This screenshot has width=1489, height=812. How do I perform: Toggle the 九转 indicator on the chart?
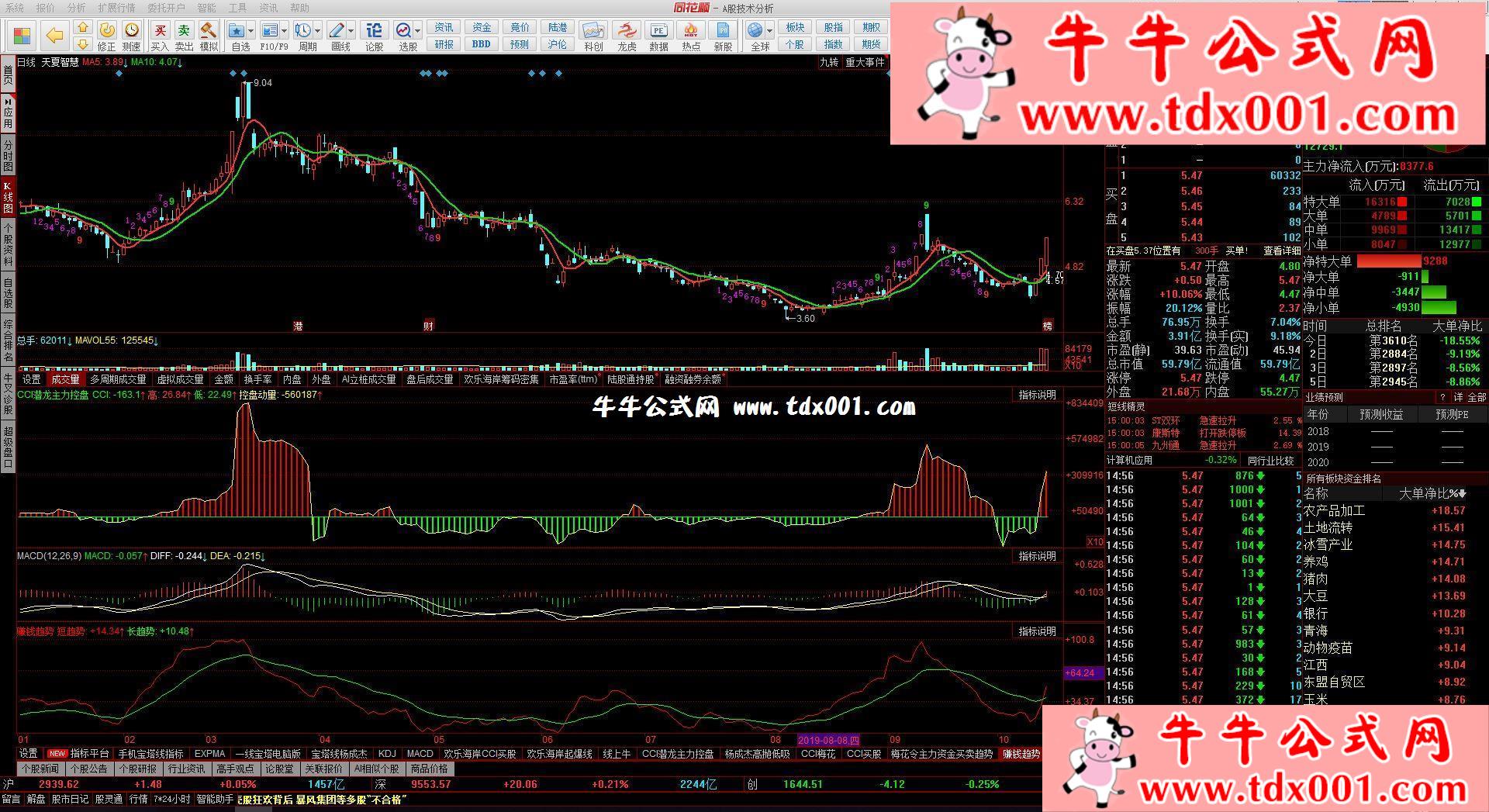[x=828, y=62]
